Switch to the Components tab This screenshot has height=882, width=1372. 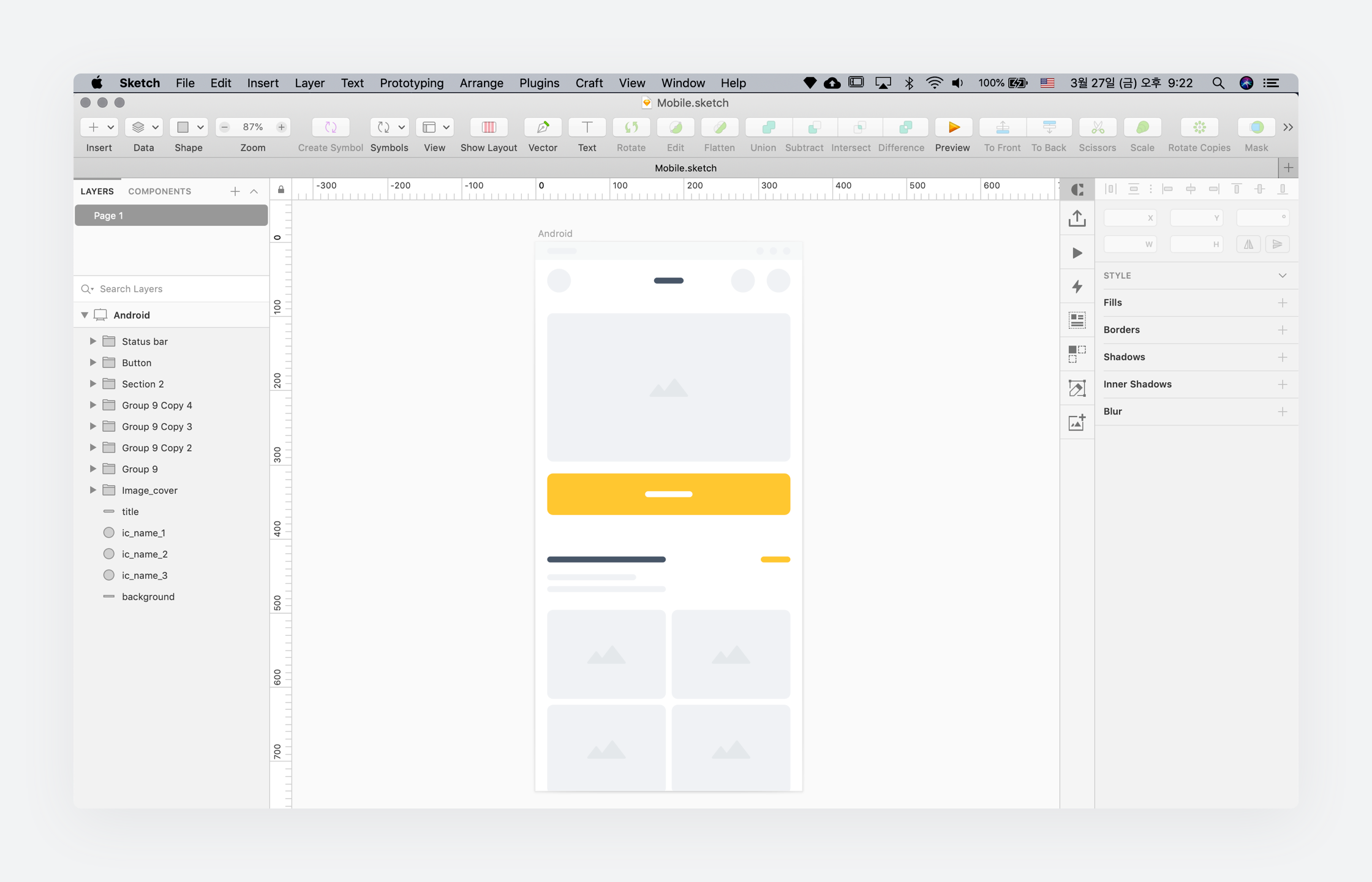click(x=159, y=191)
